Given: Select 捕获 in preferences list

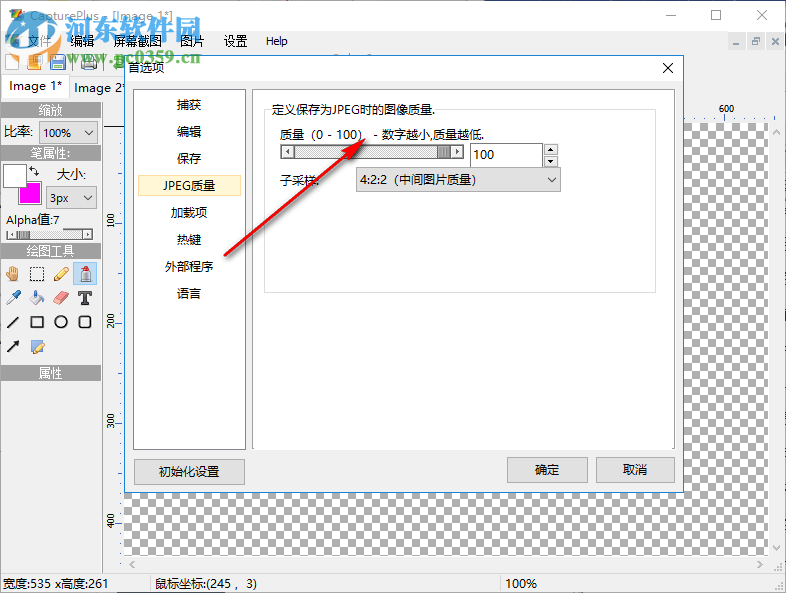Looking at the screenshot, I should pos(189,104).
